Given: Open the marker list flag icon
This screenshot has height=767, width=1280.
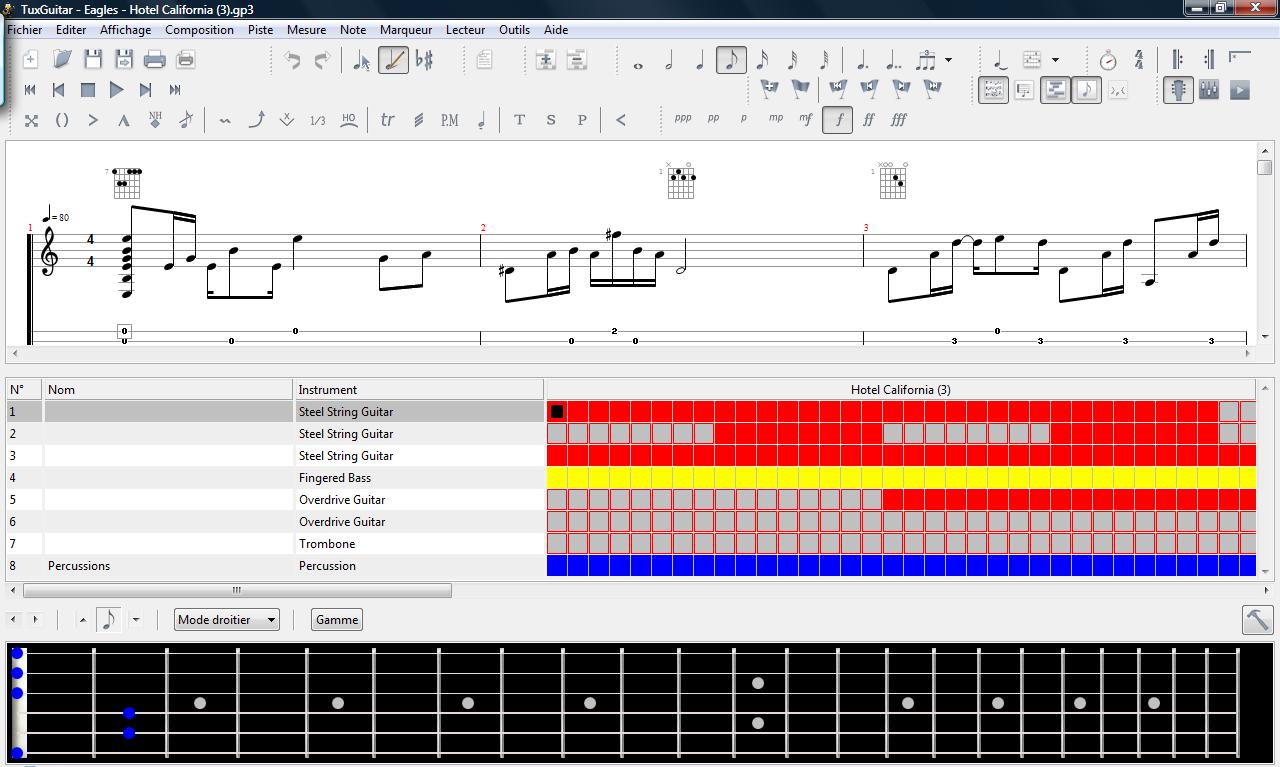Looking at the screenshot, I should pyautogui.click(x=801, y=90).
